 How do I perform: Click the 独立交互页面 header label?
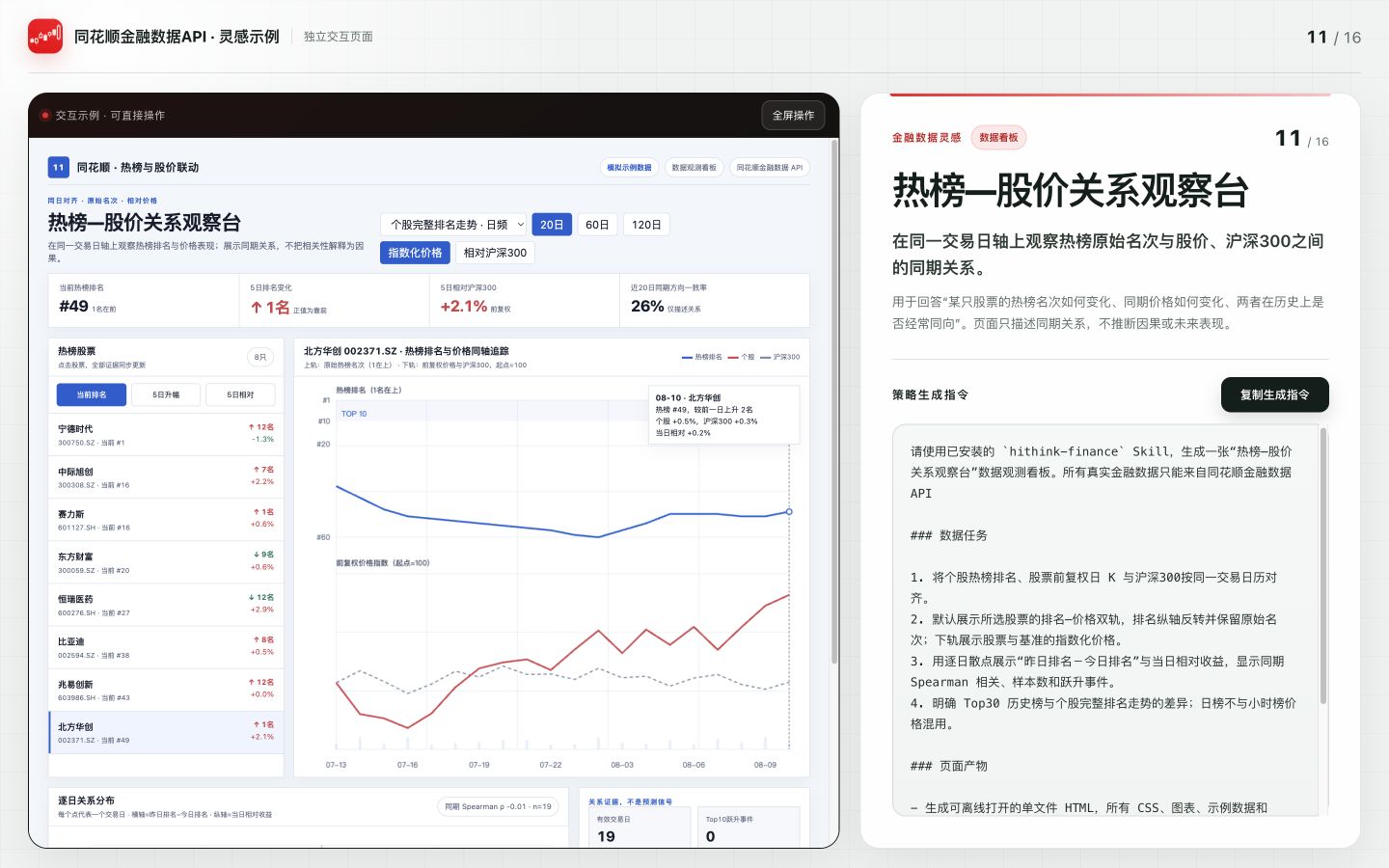[339, 37]
